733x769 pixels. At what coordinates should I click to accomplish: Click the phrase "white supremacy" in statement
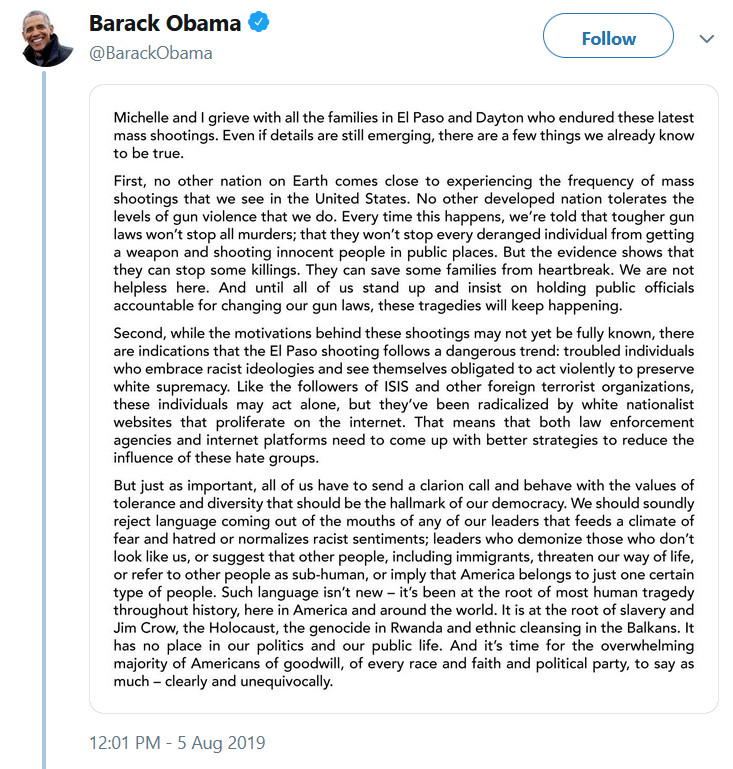point(171,387)
